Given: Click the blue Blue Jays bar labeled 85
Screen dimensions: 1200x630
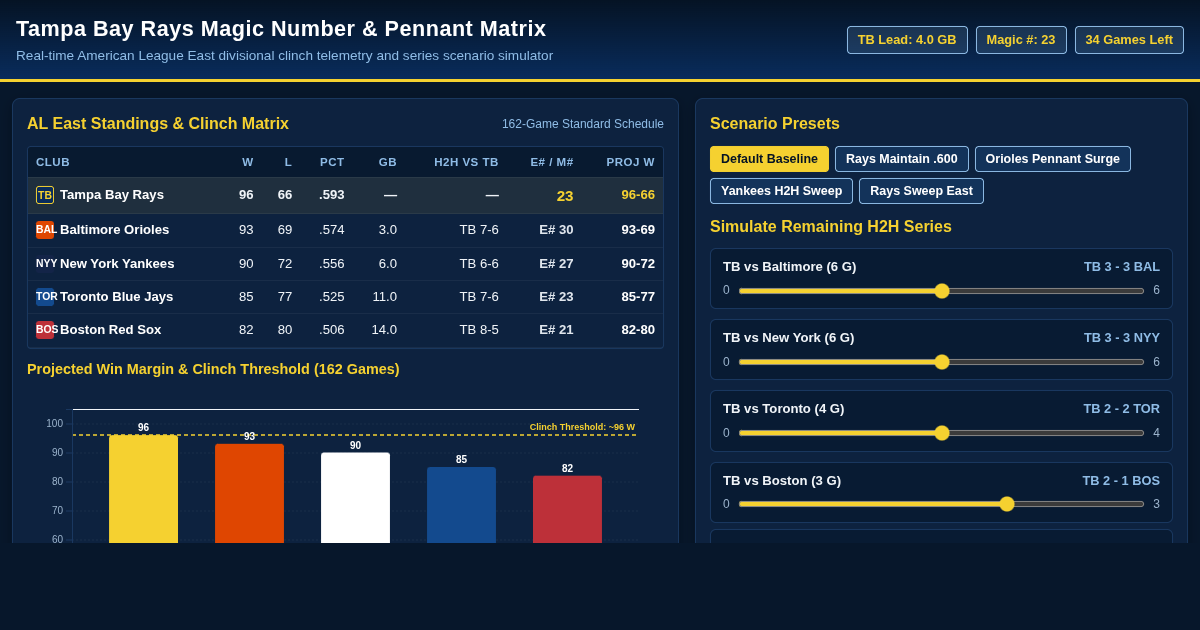Looking at the screenshot, I should coord(461,505).
